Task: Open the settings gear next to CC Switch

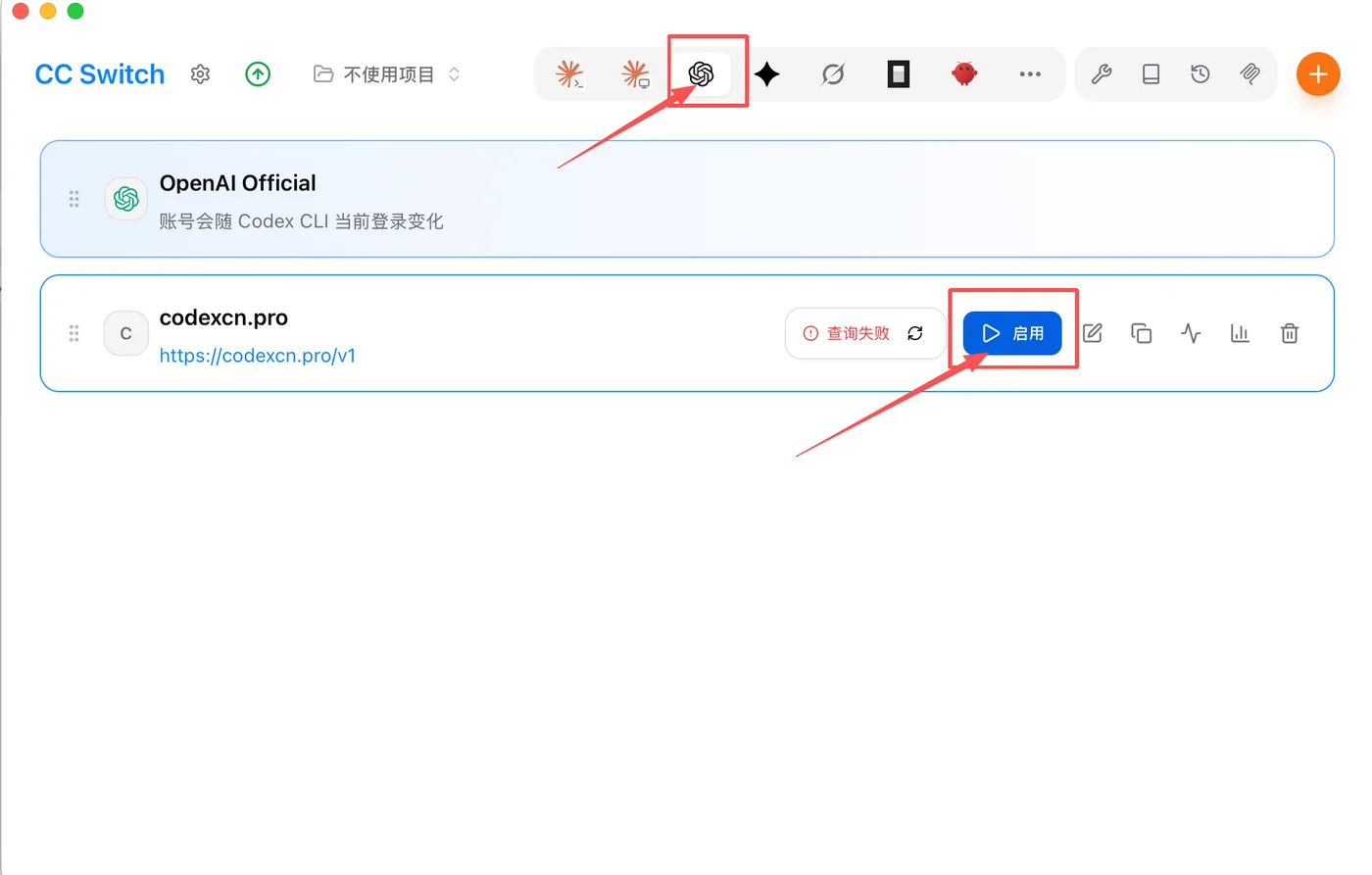Action: tap(201, 74)
